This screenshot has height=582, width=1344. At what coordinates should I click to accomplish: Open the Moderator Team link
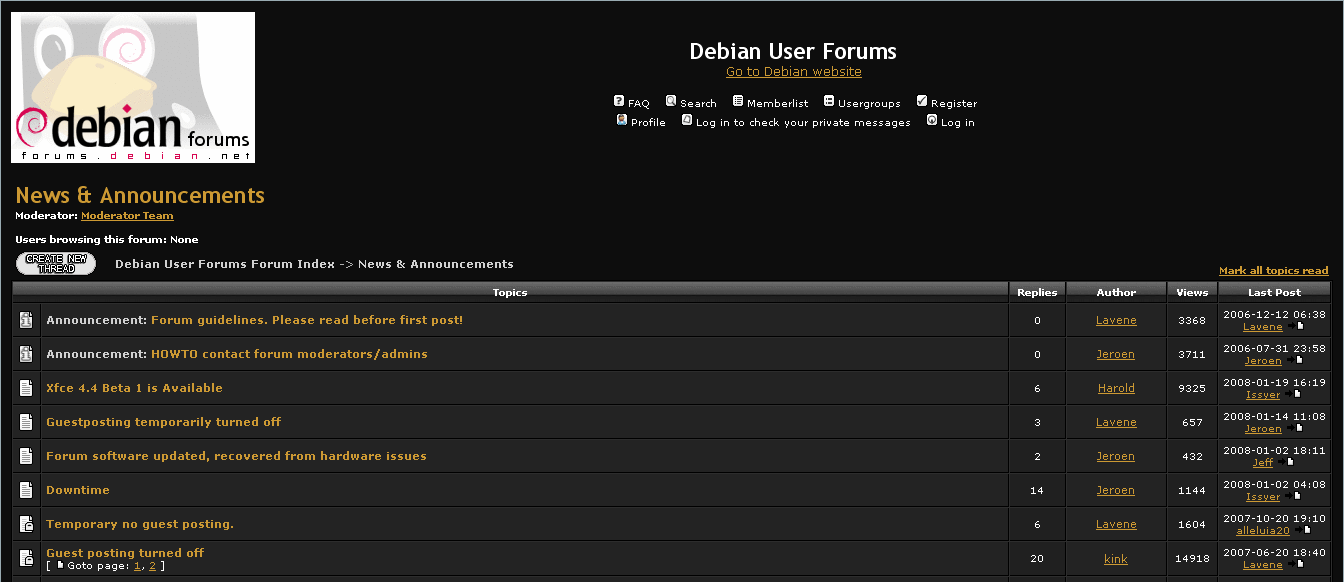[x=127, y=215]
